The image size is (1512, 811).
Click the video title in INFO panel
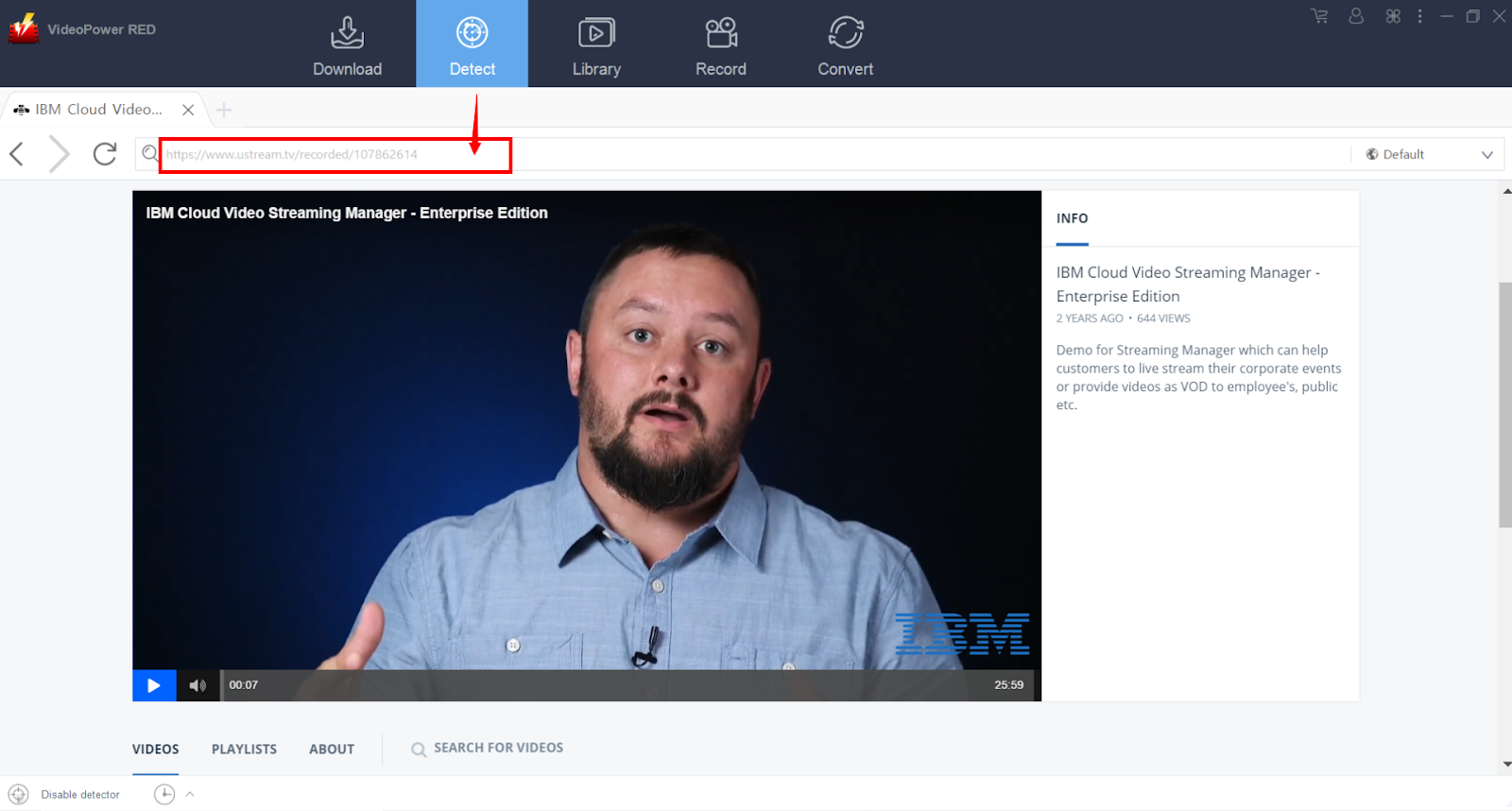1188,284
